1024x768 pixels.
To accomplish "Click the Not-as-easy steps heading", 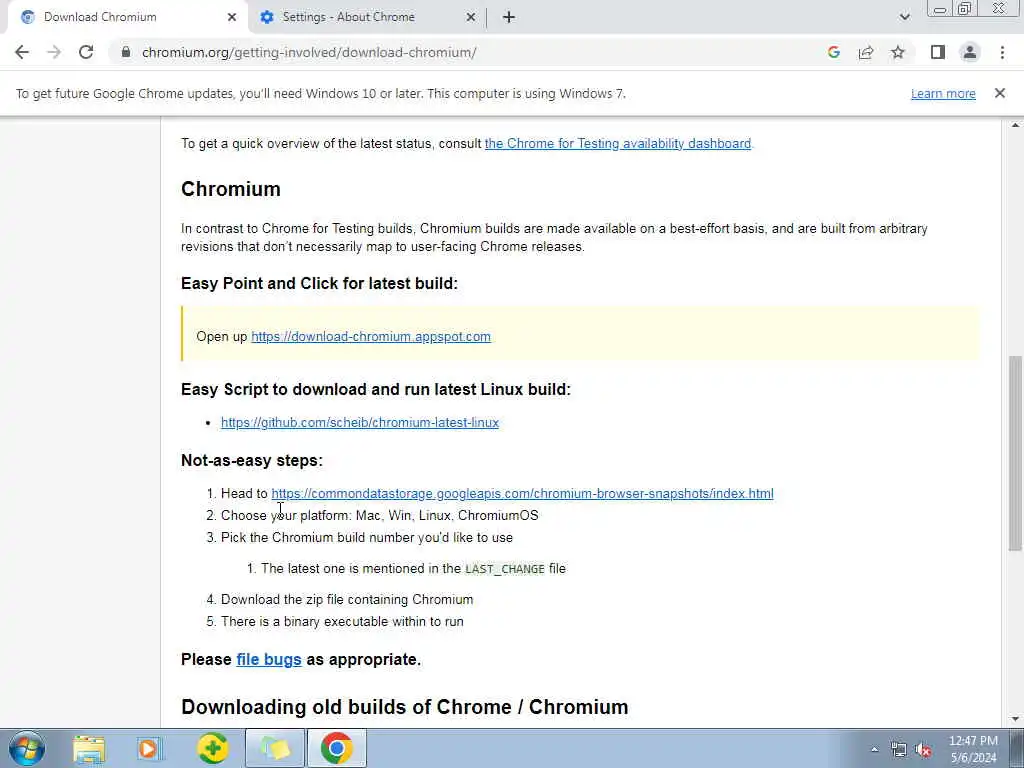I will point(252,460).
